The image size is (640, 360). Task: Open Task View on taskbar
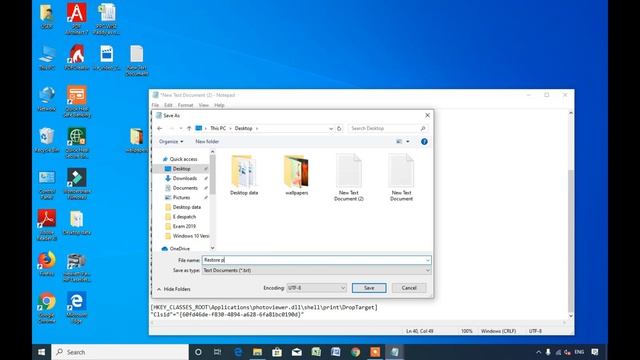click(x=218, y=352)
